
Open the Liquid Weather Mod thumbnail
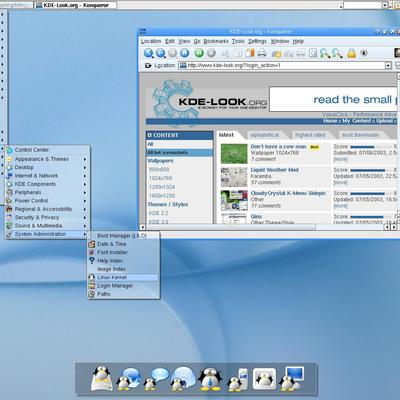(234, 177)
